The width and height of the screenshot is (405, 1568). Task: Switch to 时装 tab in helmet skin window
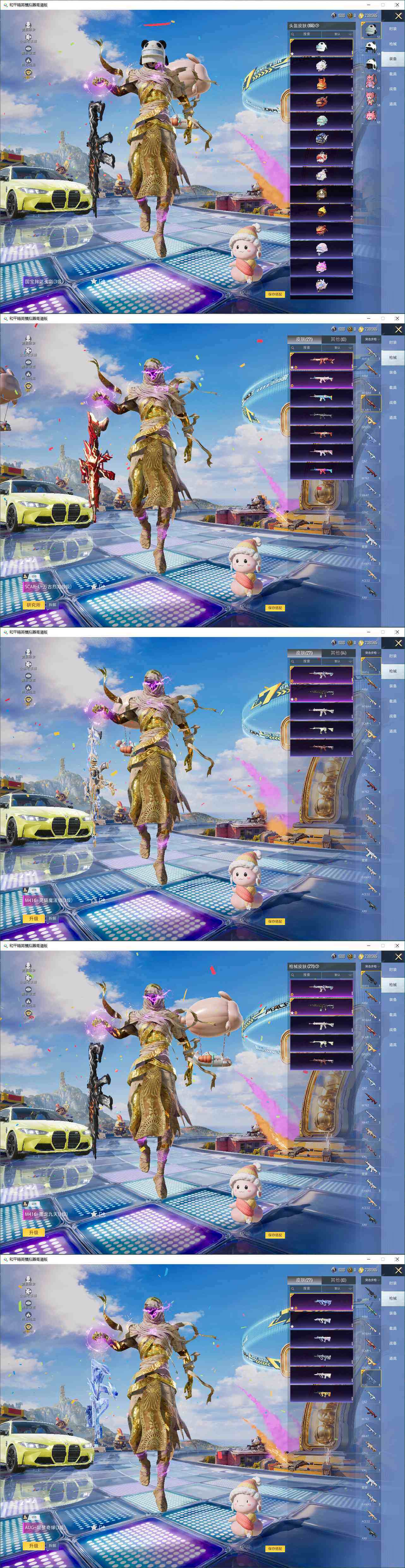(x=393, y=28)
